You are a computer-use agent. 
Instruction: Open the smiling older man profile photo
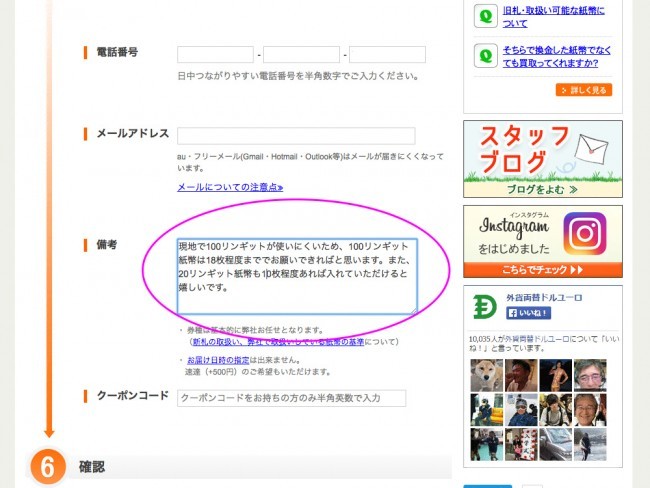[590, 410]
